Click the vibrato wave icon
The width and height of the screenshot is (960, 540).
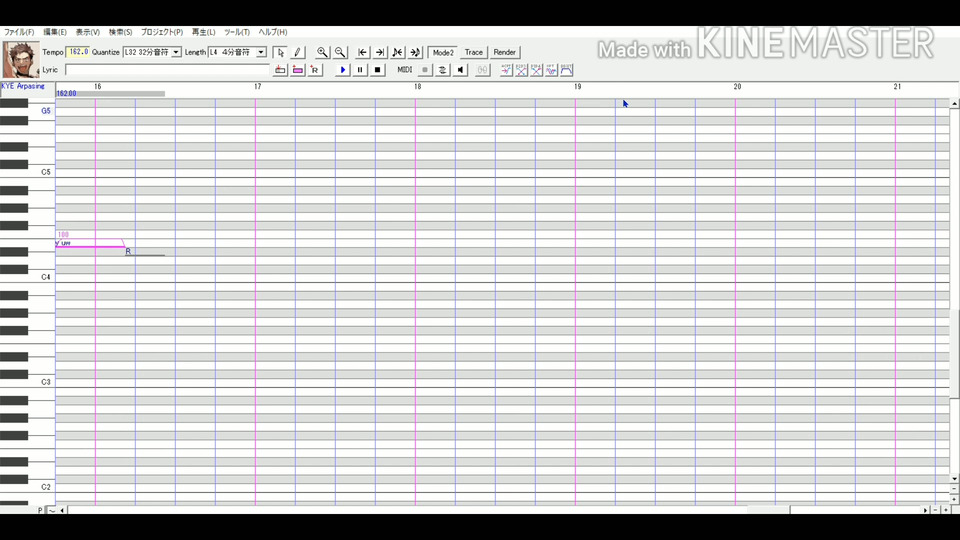click(x=551, y=70)
